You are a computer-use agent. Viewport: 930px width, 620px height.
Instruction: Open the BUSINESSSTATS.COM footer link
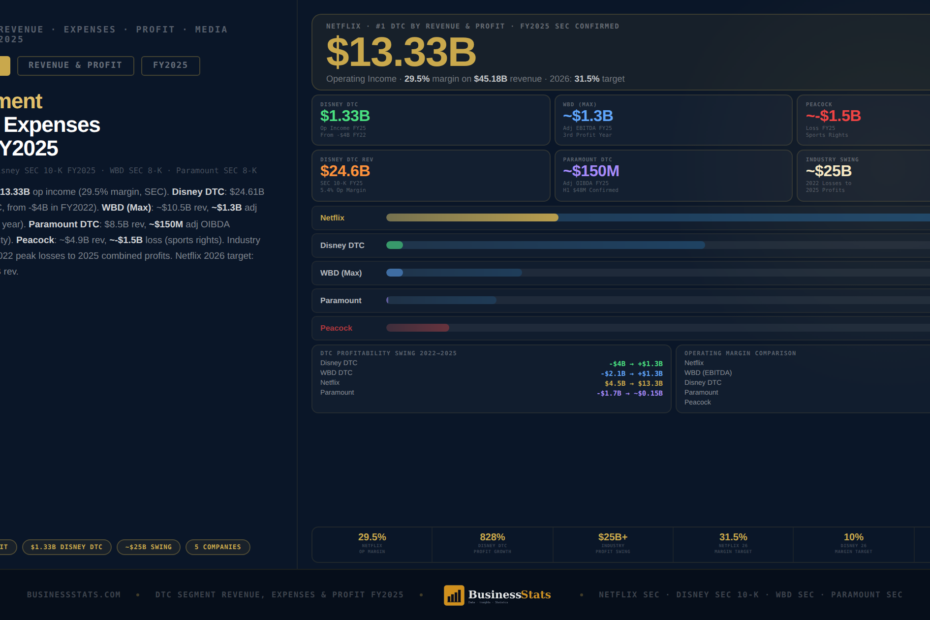[74, 594]
